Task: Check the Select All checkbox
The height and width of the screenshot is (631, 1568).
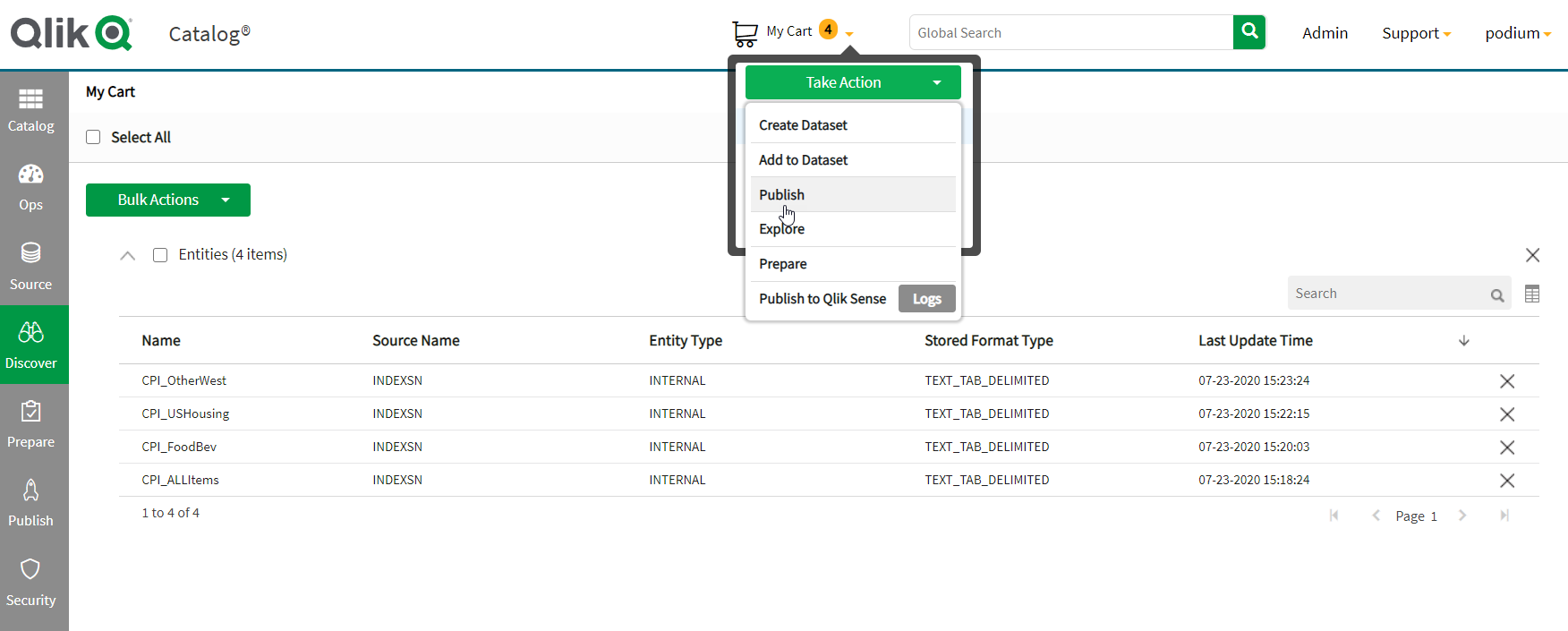Action: (93, 137)
